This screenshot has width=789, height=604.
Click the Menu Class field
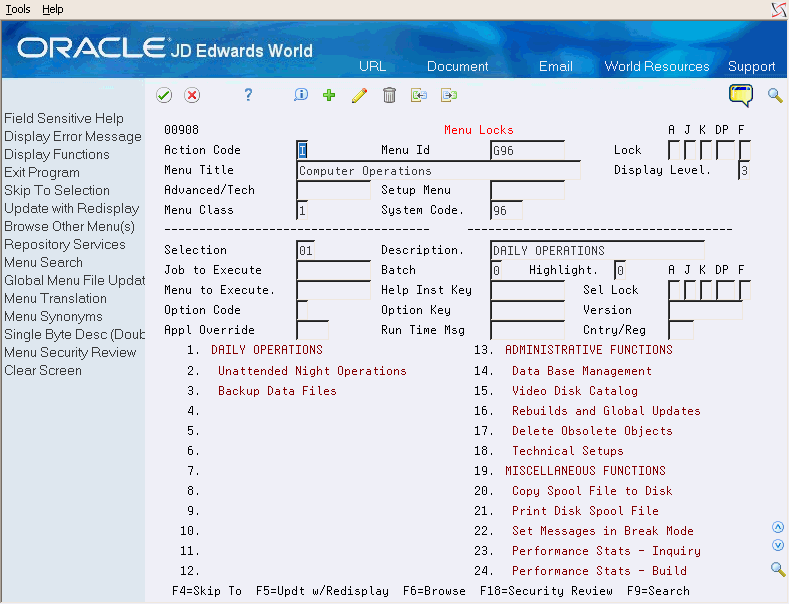click(302, 210)
